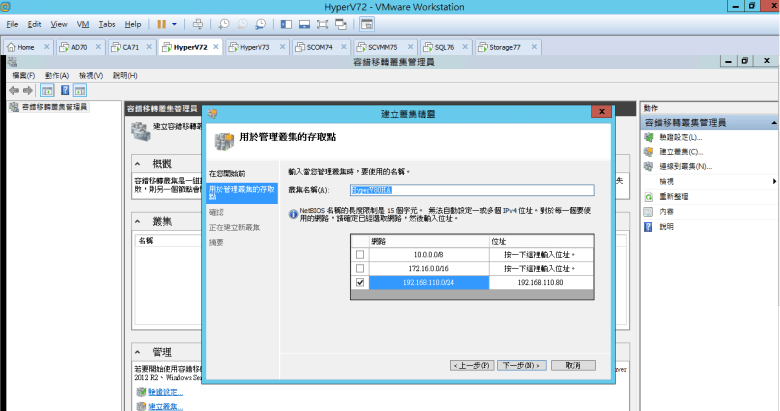Image resolution: width=780 pixels, height=411 pixels.
Task: Check the 10.0.0.0/8 network checkbox
Action: [x=360, y=255]
